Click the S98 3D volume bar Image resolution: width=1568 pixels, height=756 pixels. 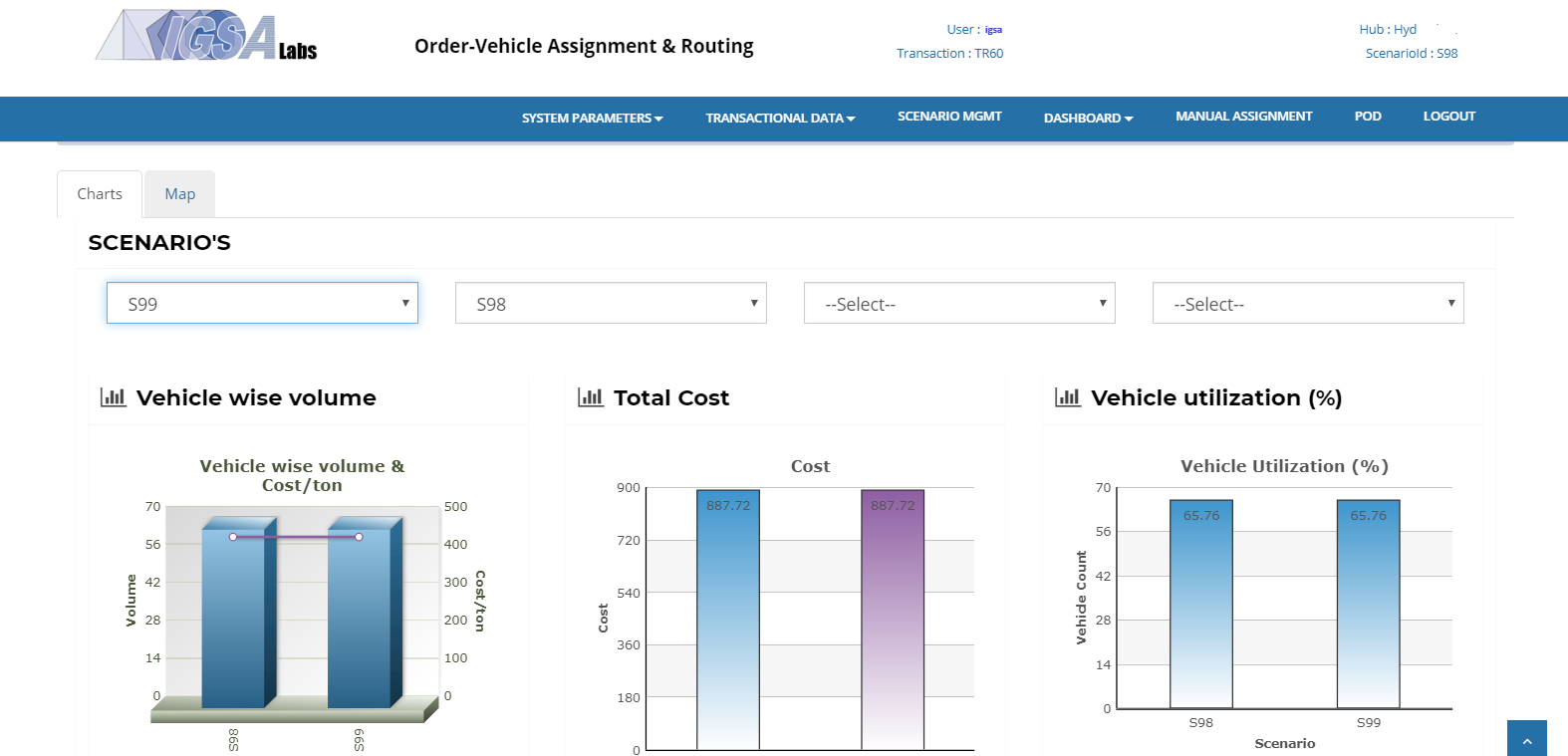(239, 613)
